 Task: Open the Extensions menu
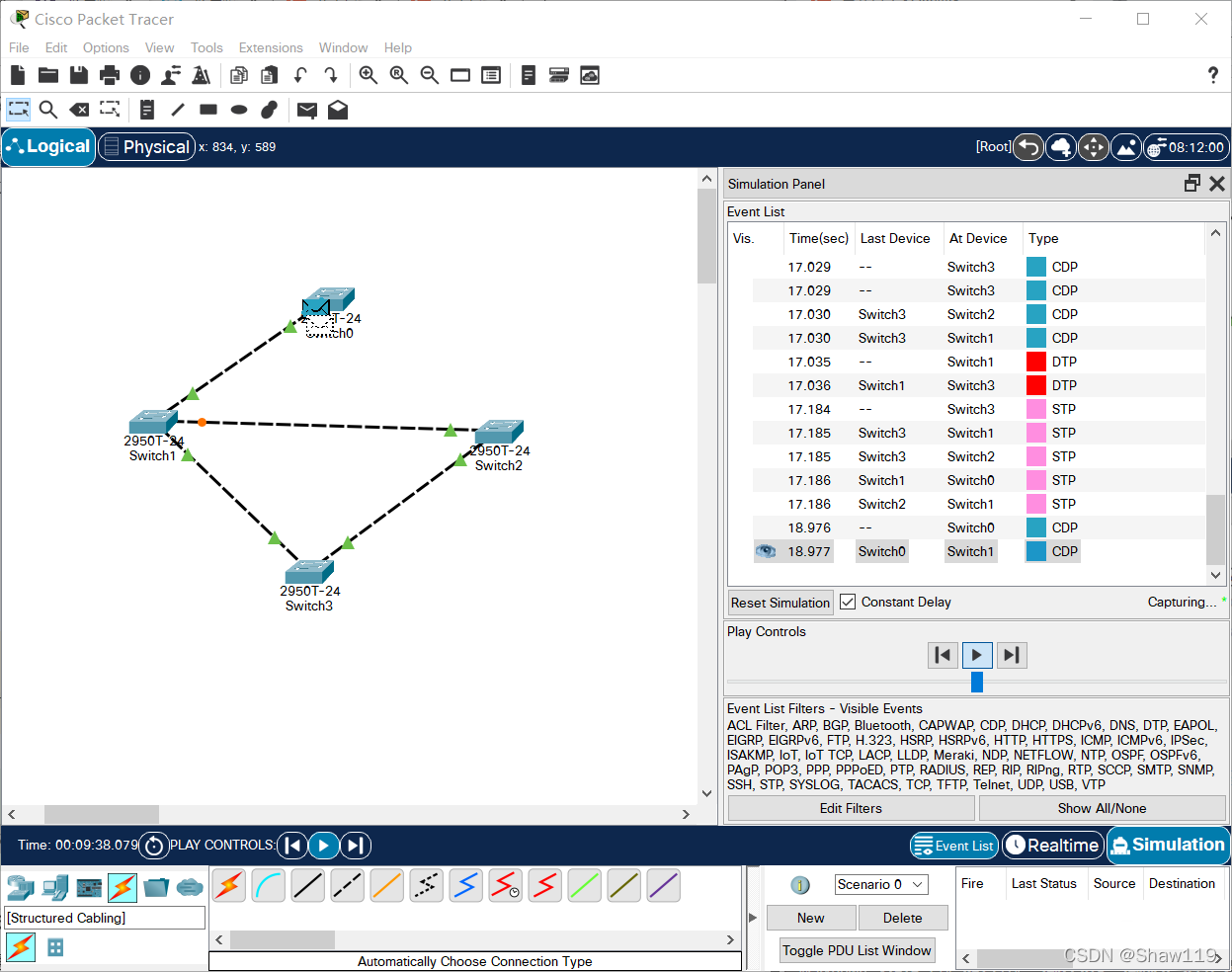click(271, 47)
